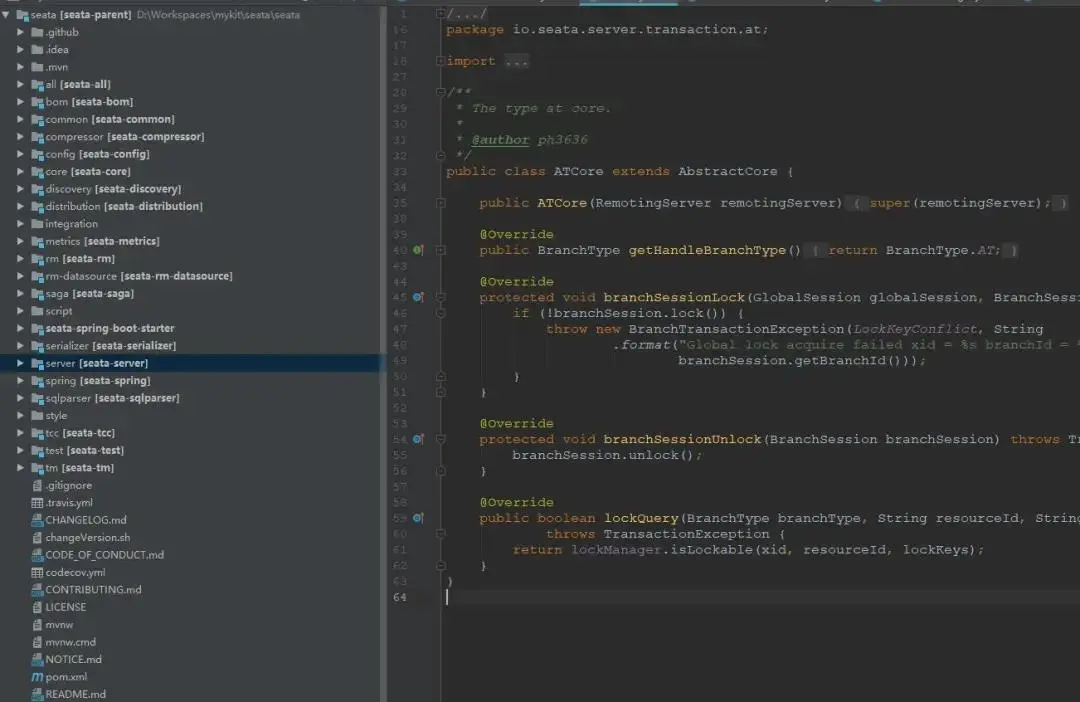This screenshot has width=1080, height=702.
Task: Unfold the file header comment block
Action: pyautogui.click(x=441, y=14)
